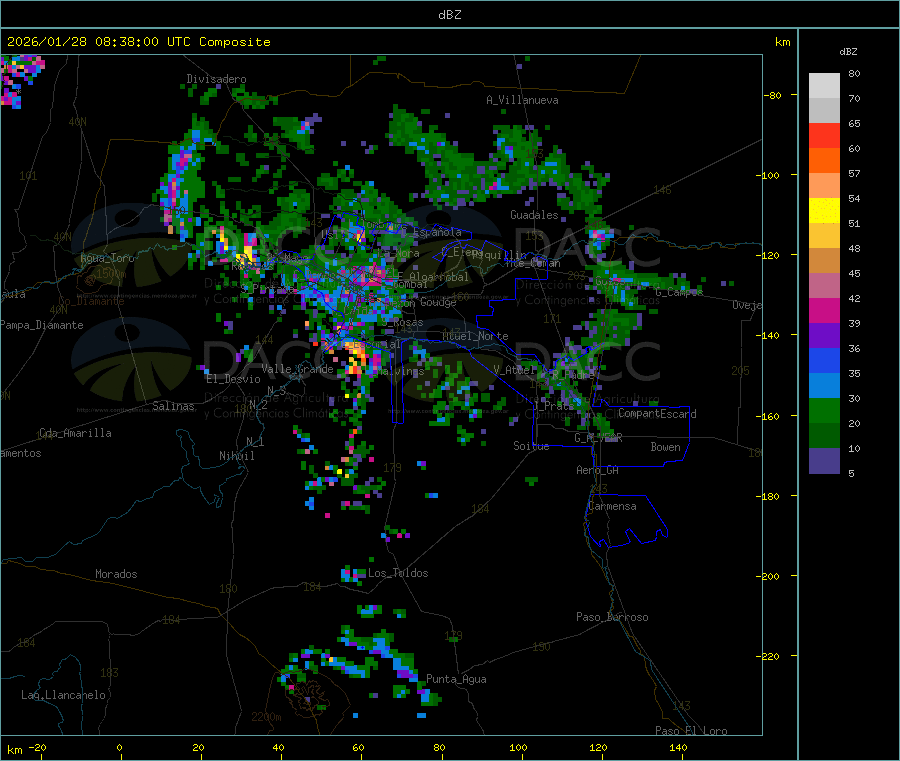
Task: Click the Los_Toldos label
Action: point(398,573)
